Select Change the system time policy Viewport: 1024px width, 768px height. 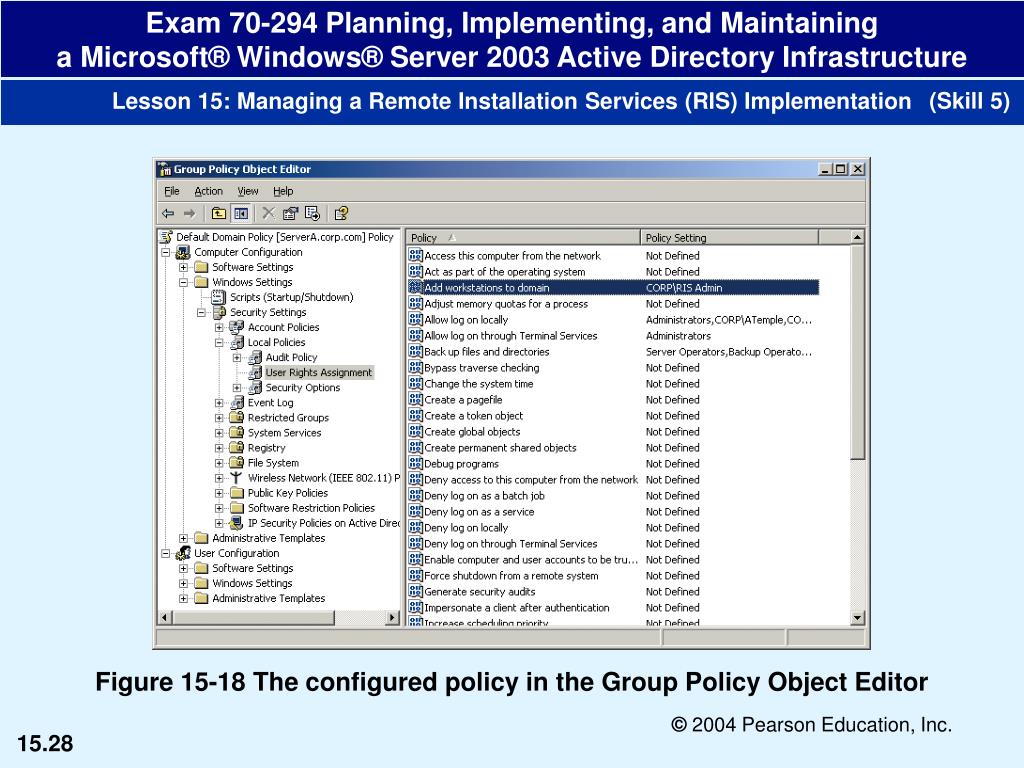(x=613, y=383)
